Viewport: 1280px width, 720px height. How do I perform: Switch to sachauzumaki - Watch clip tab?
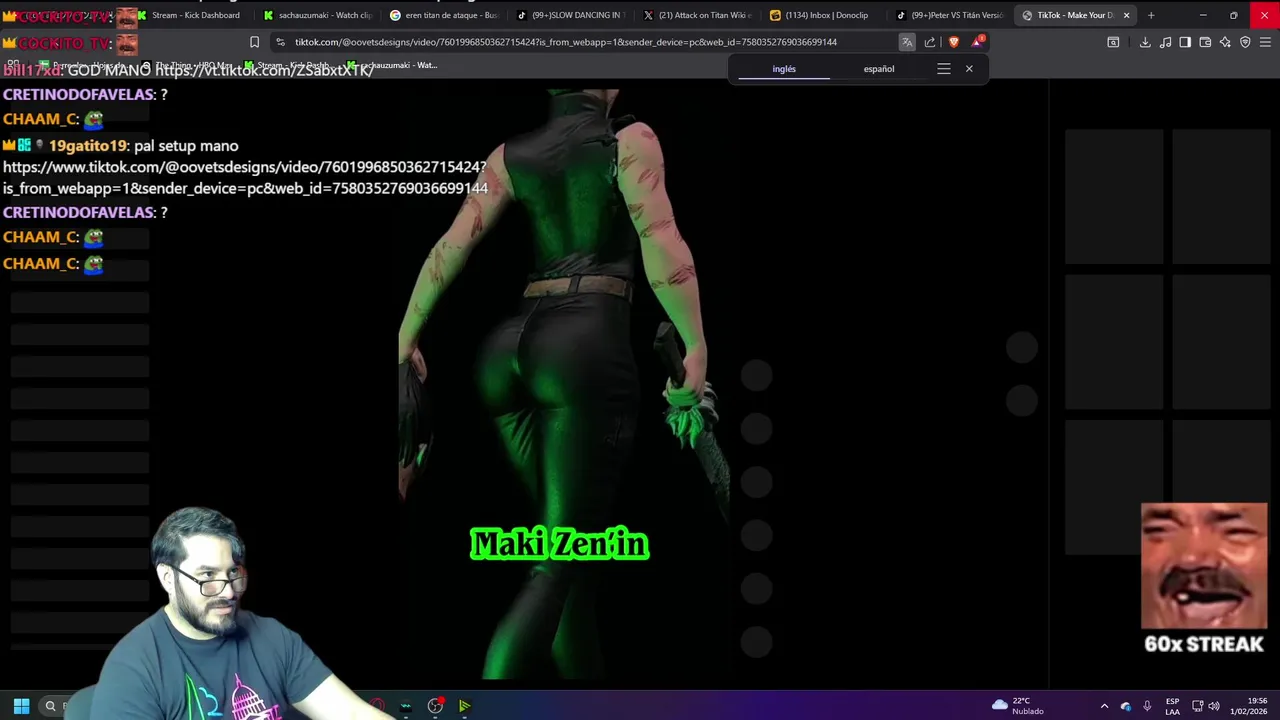pos(318,15)
